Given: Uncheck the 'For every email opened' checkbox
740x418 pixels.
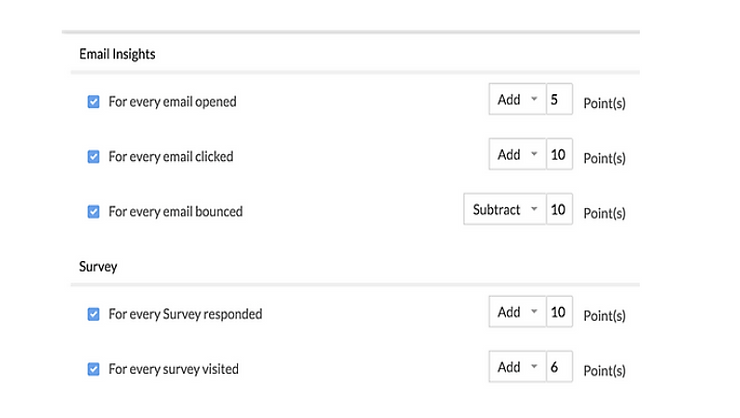Looking at the screenshot, I should (x=94, y=101).
